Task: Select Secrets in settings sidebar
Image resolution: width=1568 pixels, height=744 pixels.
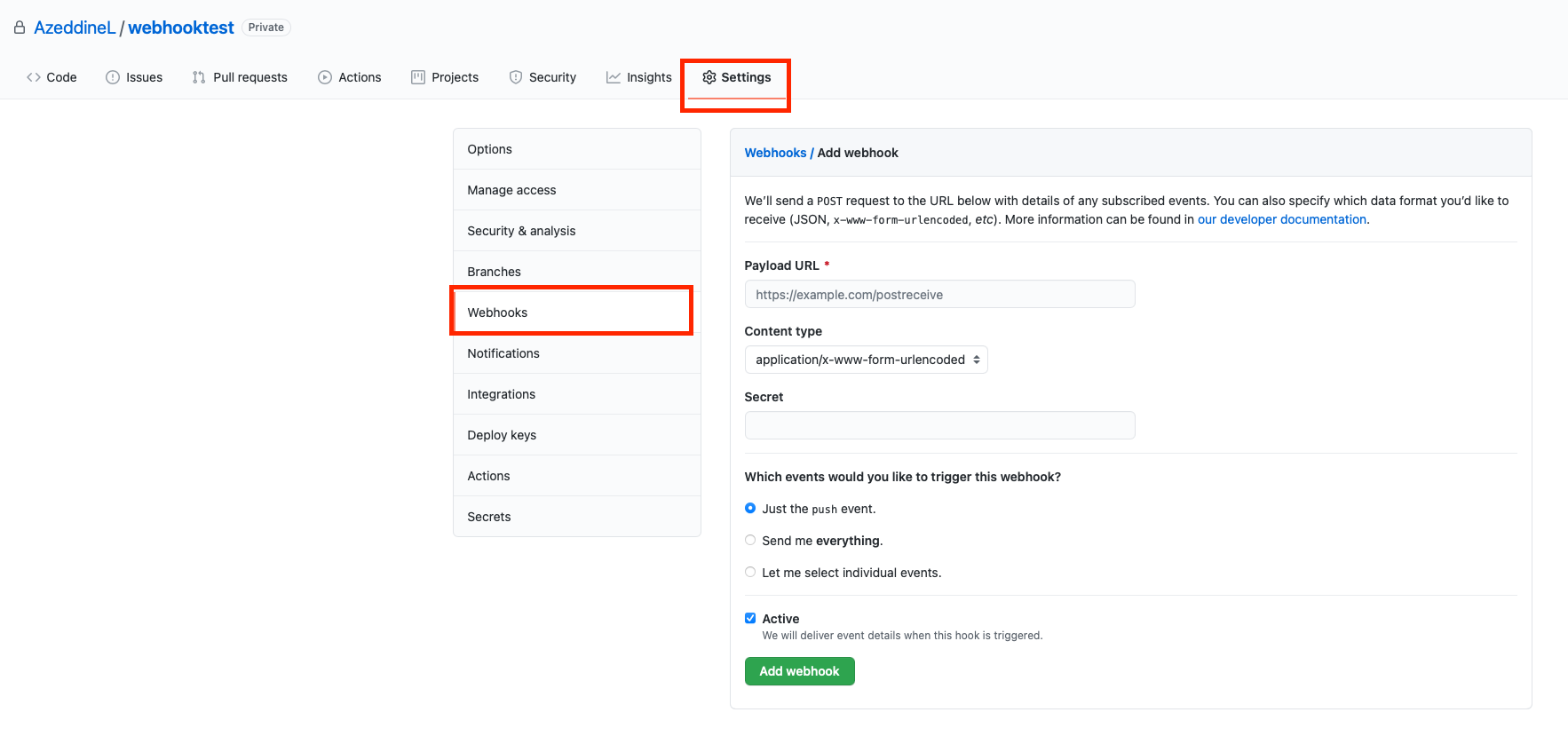Action: [x=577, y=517]
